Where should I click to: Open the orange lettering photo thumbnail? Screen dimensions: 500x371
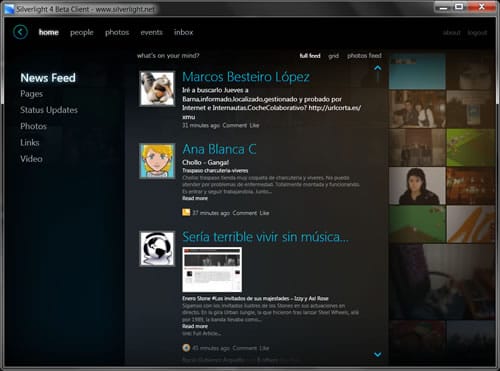[x=471, y=224]
